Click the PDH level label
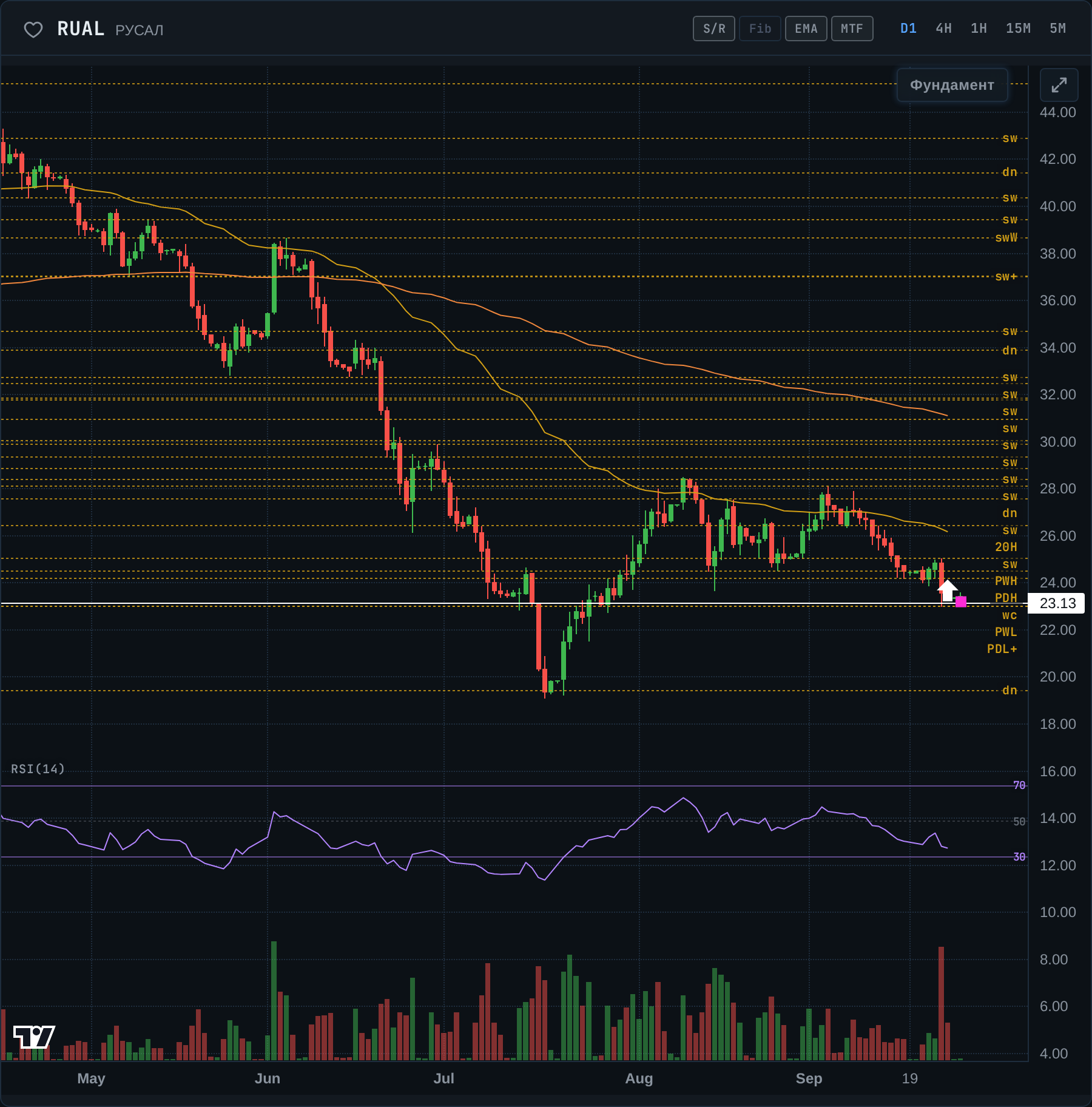The image size is (1092, 1107). [x=1006, y=598]
